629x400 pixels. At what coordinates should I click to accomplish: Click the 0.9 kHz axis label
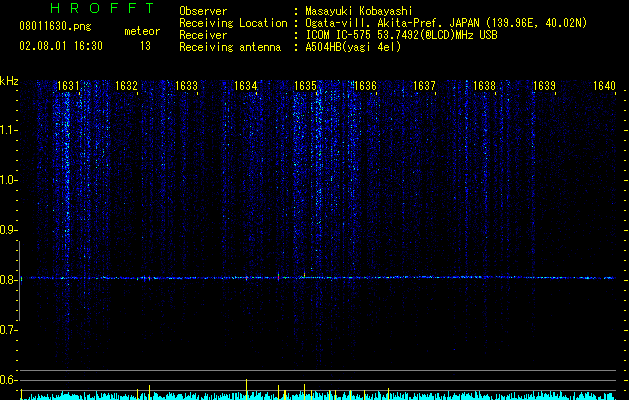click(x=8, y=230)
